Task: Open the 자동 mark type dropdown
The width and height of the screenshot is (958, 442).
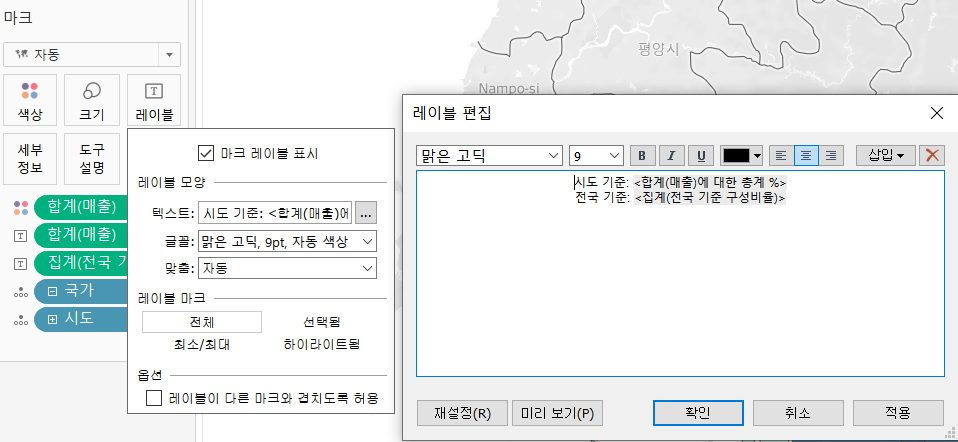Action: [x=92, y=55]
